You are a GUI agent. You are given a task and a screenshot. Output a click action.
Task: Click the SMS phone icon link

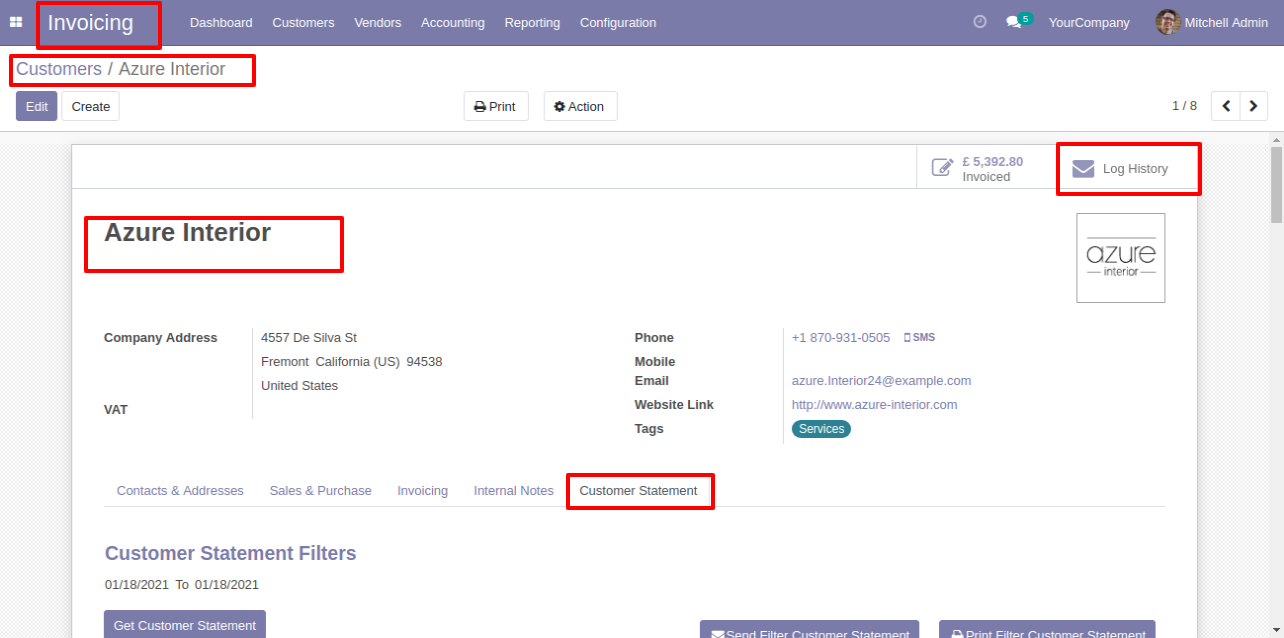(919, 338)
